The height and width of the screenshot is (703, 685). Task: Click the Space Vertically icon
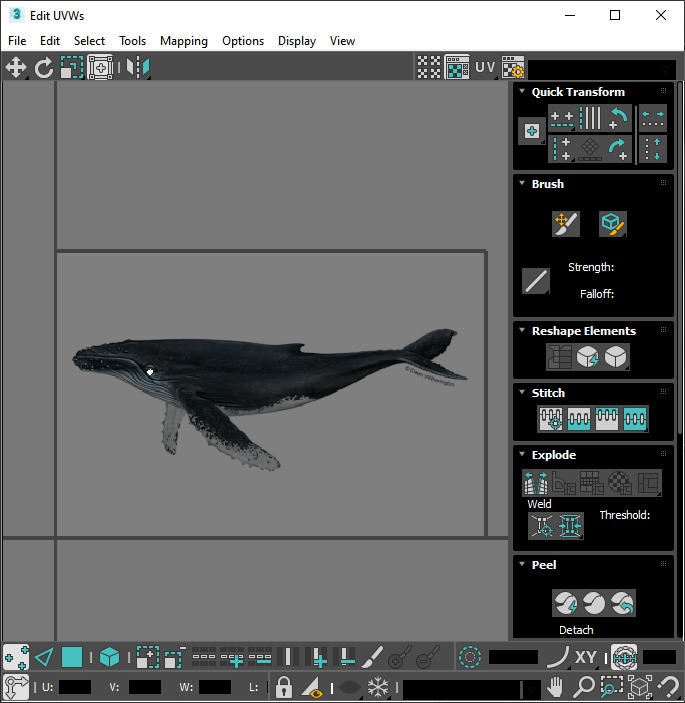[653, 149]
